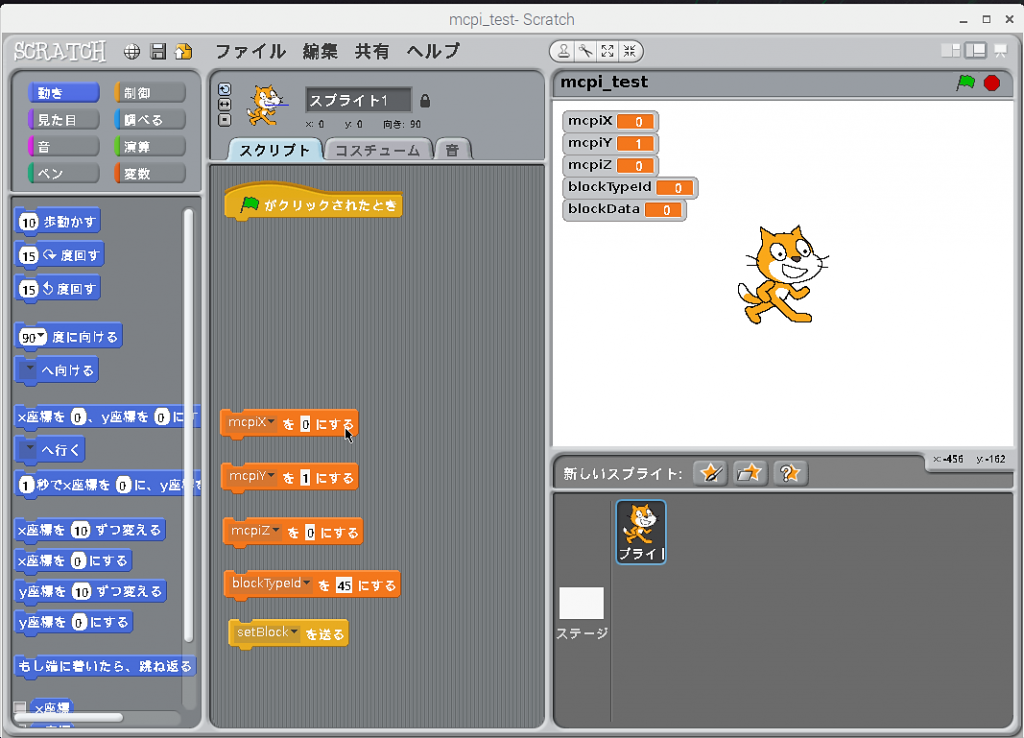Screen dimensions: 1024x738
Task: Open the 90 度に向ける direction dropdown
Action: coord(41,336)
